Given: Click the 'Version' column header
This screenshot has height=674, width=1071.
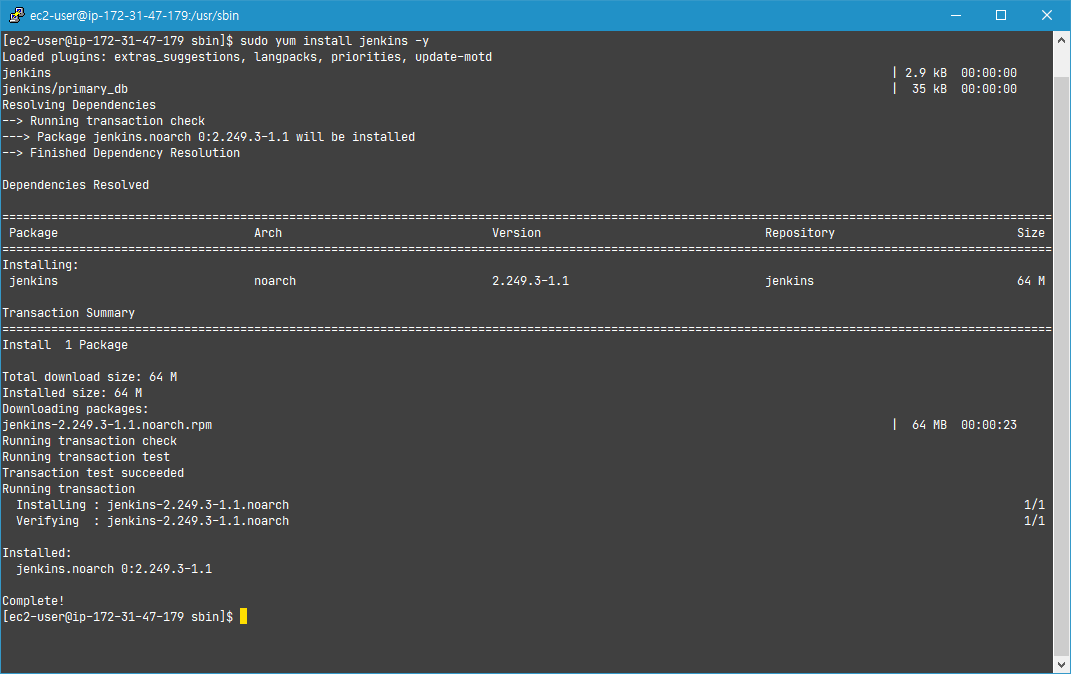Looking at the screenshot, I should [516, 233].
